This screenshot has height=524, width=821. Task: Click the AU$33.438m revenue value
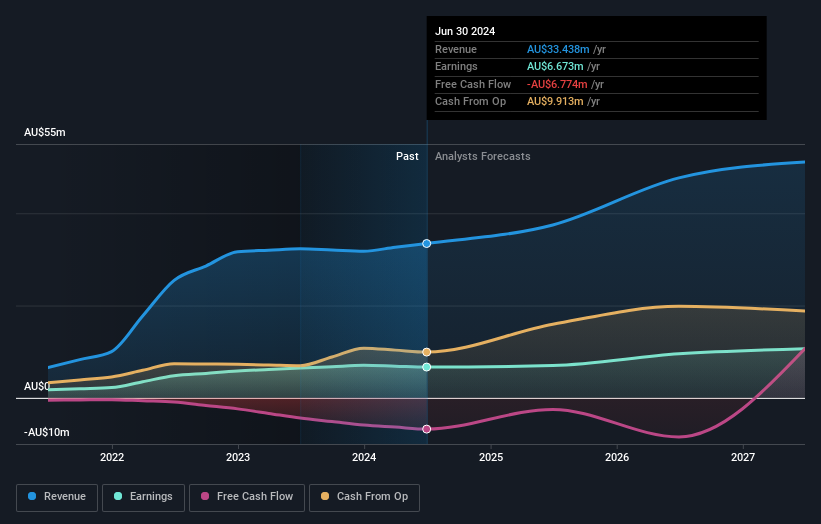(558, 49)
